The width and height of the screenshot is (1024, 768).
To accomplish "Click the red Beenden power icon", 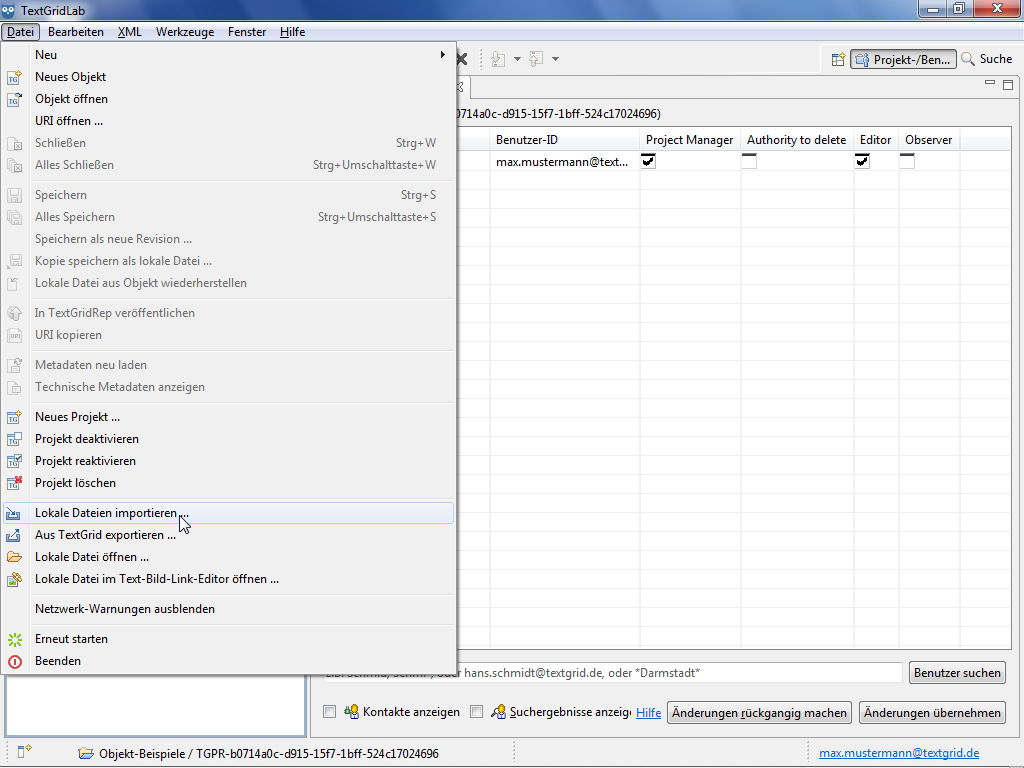I will (x=14, y=661).
